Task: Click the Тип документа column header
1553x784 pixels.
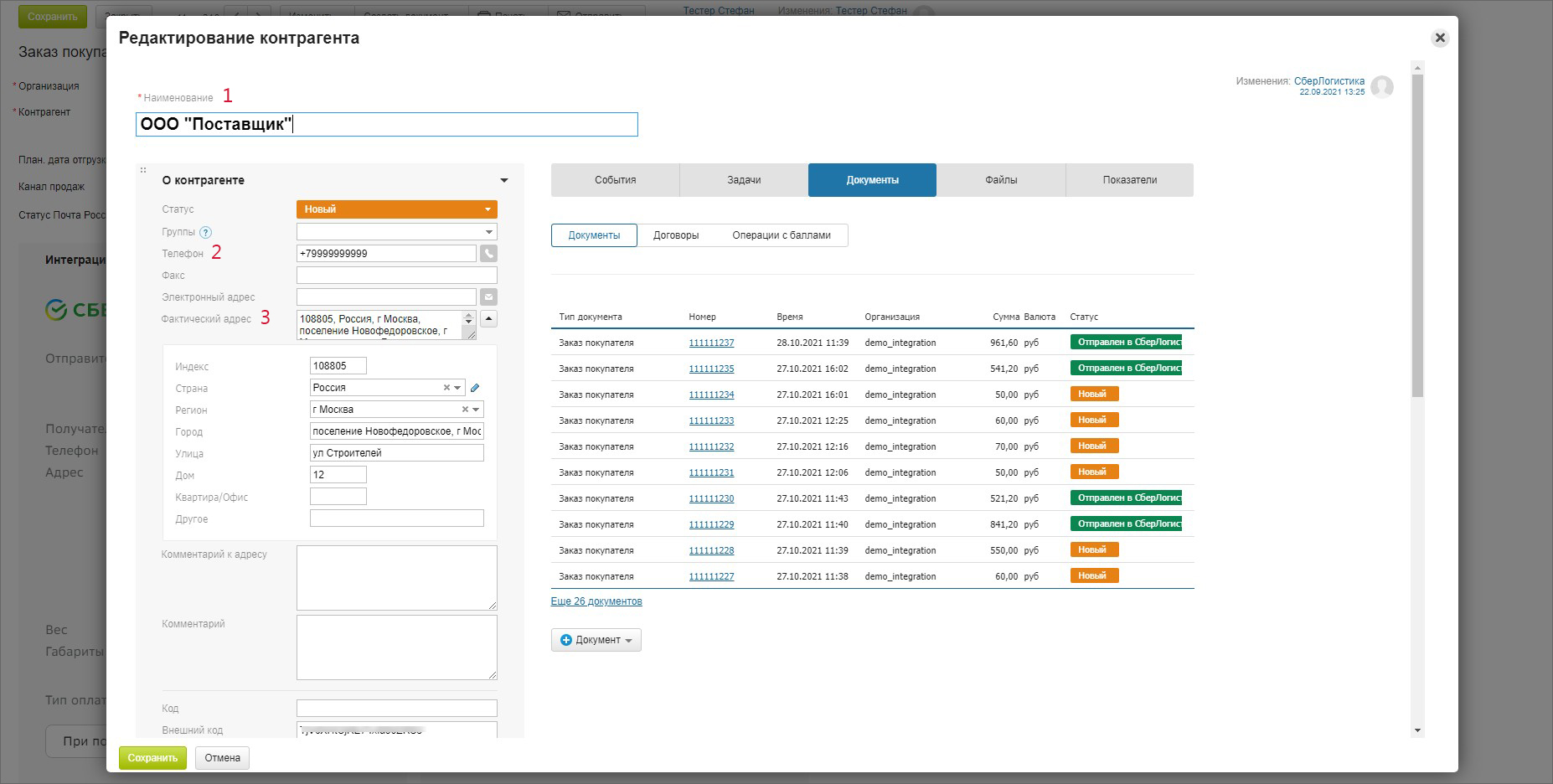Action: pyautogui.click(x=591, y=317)
